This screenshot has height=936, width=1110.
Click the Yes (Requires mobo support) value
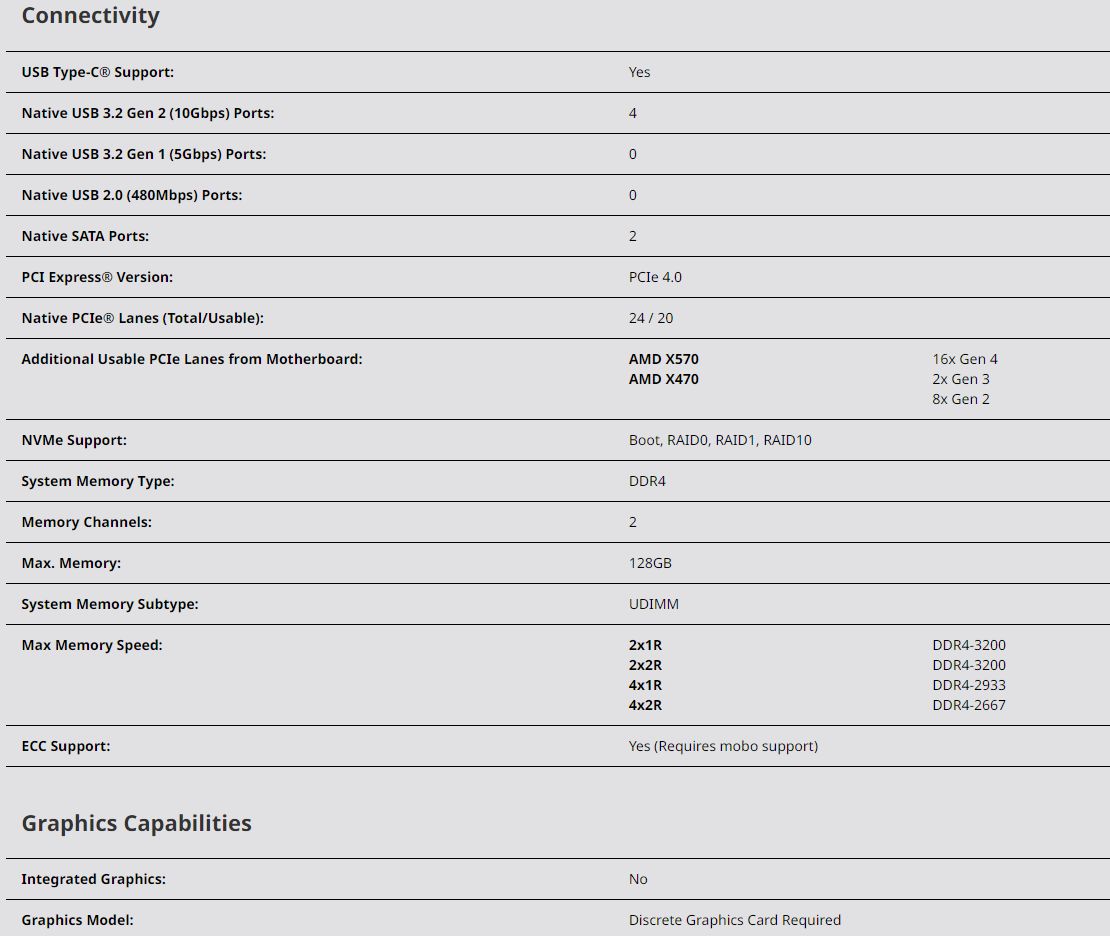tap(723, 746)
